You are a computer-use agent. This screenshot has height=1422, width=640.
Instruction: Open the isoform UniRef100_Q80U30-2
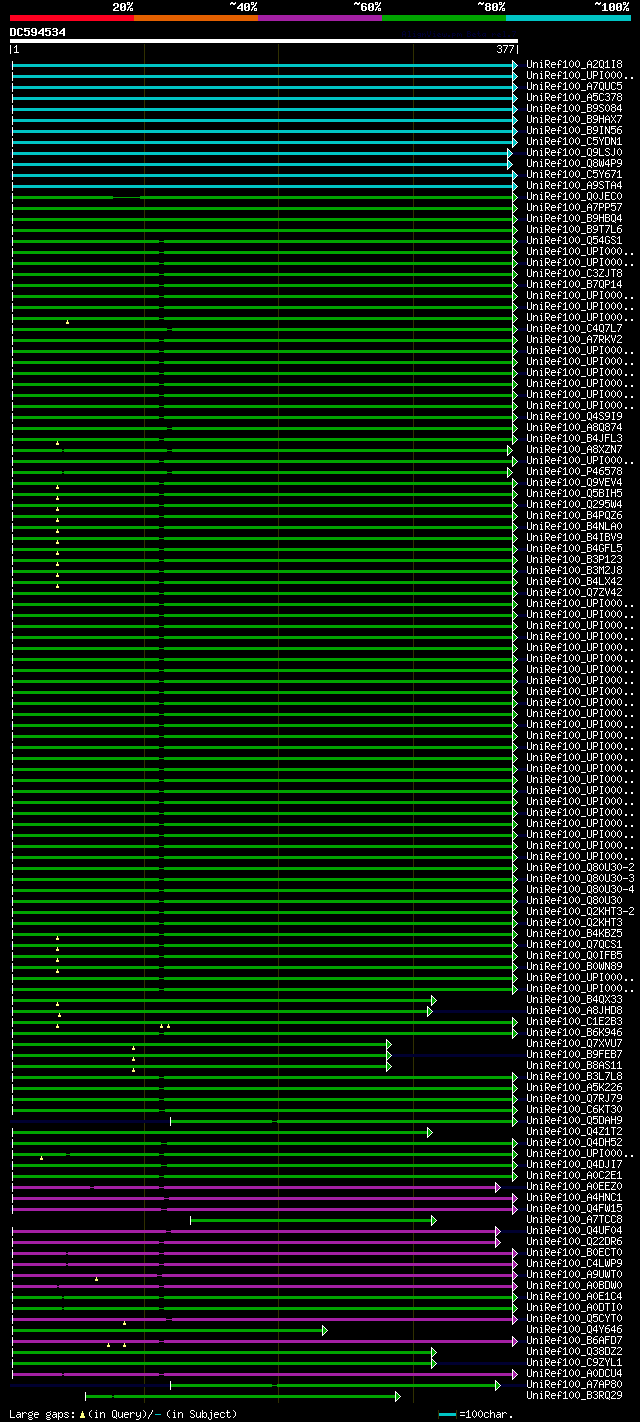coord(580,867)
